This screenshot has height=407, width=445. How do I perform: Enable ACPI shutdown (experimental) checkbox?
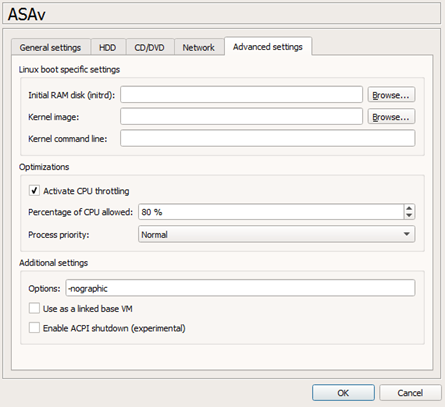click(34, 328)
